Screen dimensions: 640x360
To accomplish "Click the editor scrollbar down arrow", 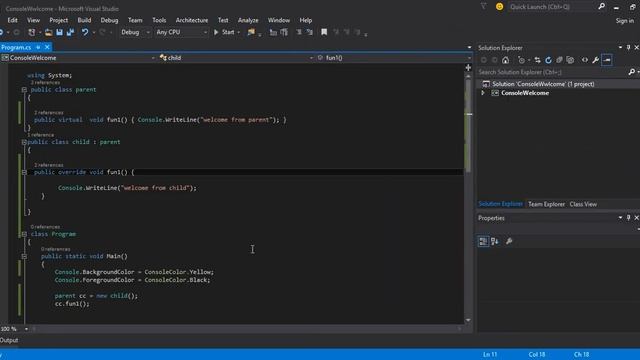I will [x=469, y=320].
